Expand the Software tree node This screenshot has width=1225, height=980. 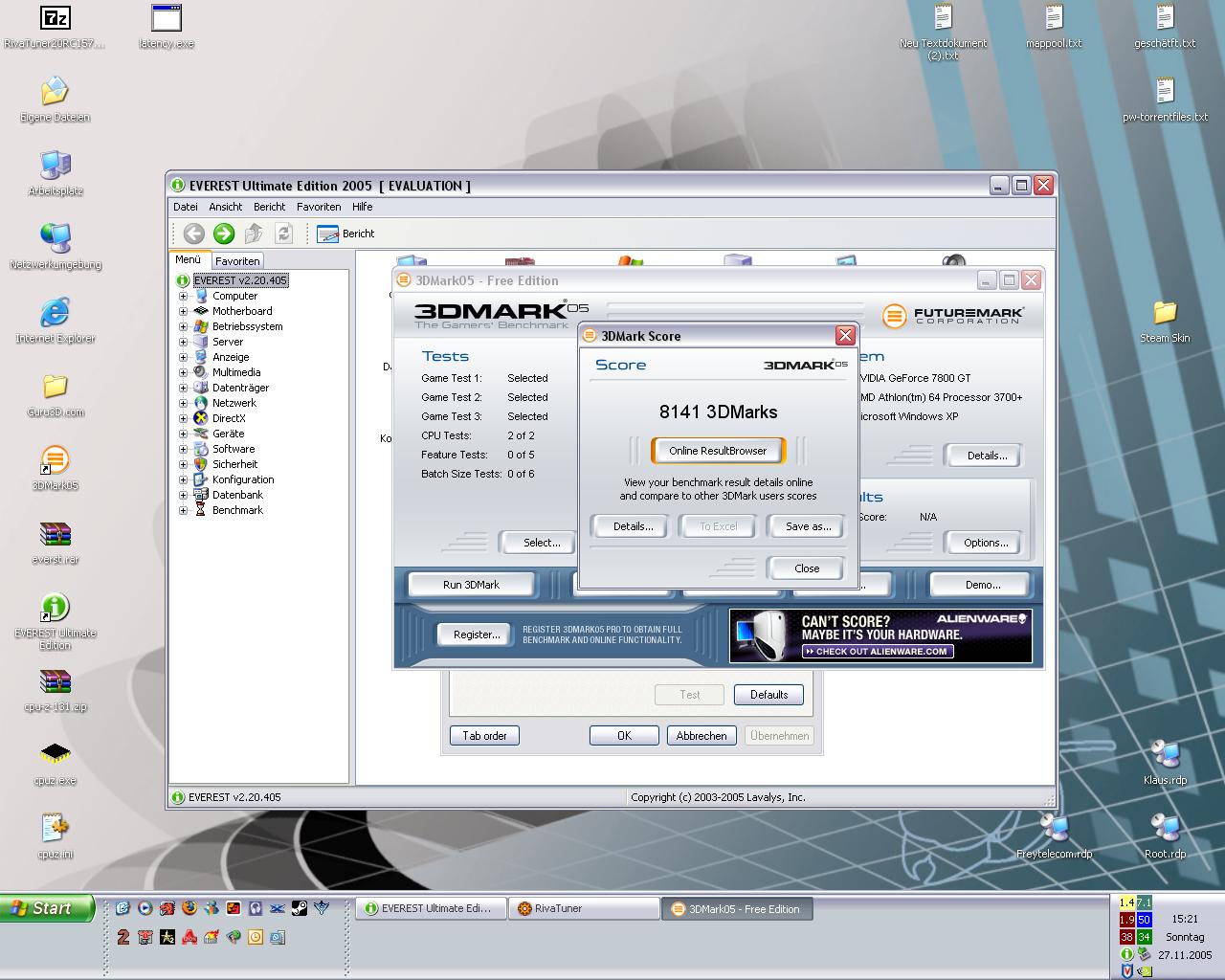(x=183, y=449)
